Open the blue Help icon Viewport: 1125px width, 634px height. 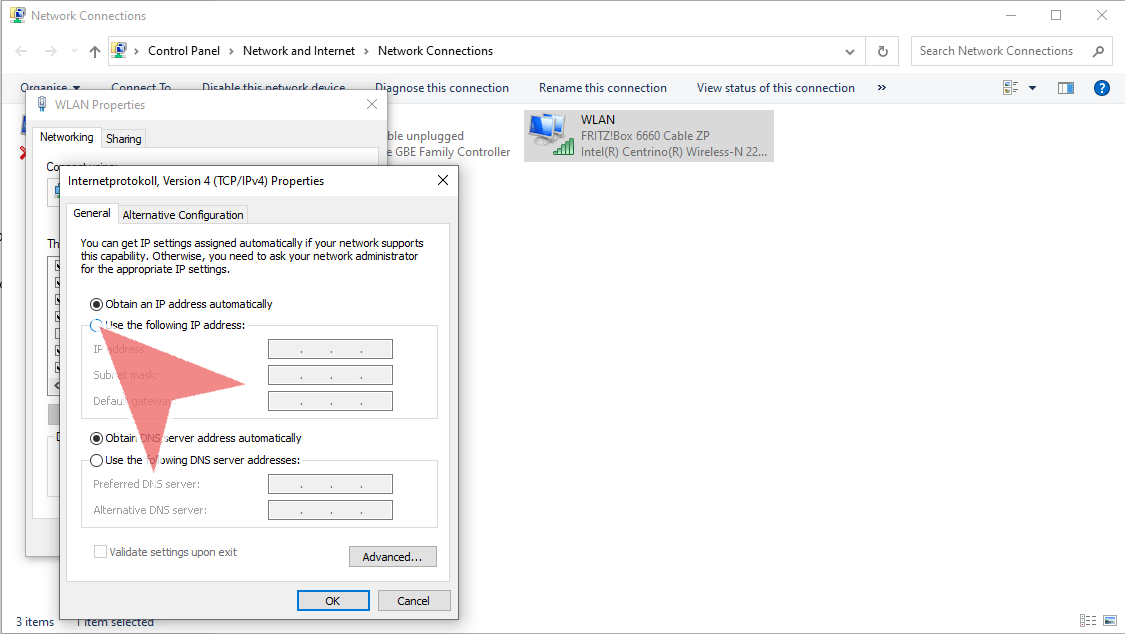point(1102,88)
